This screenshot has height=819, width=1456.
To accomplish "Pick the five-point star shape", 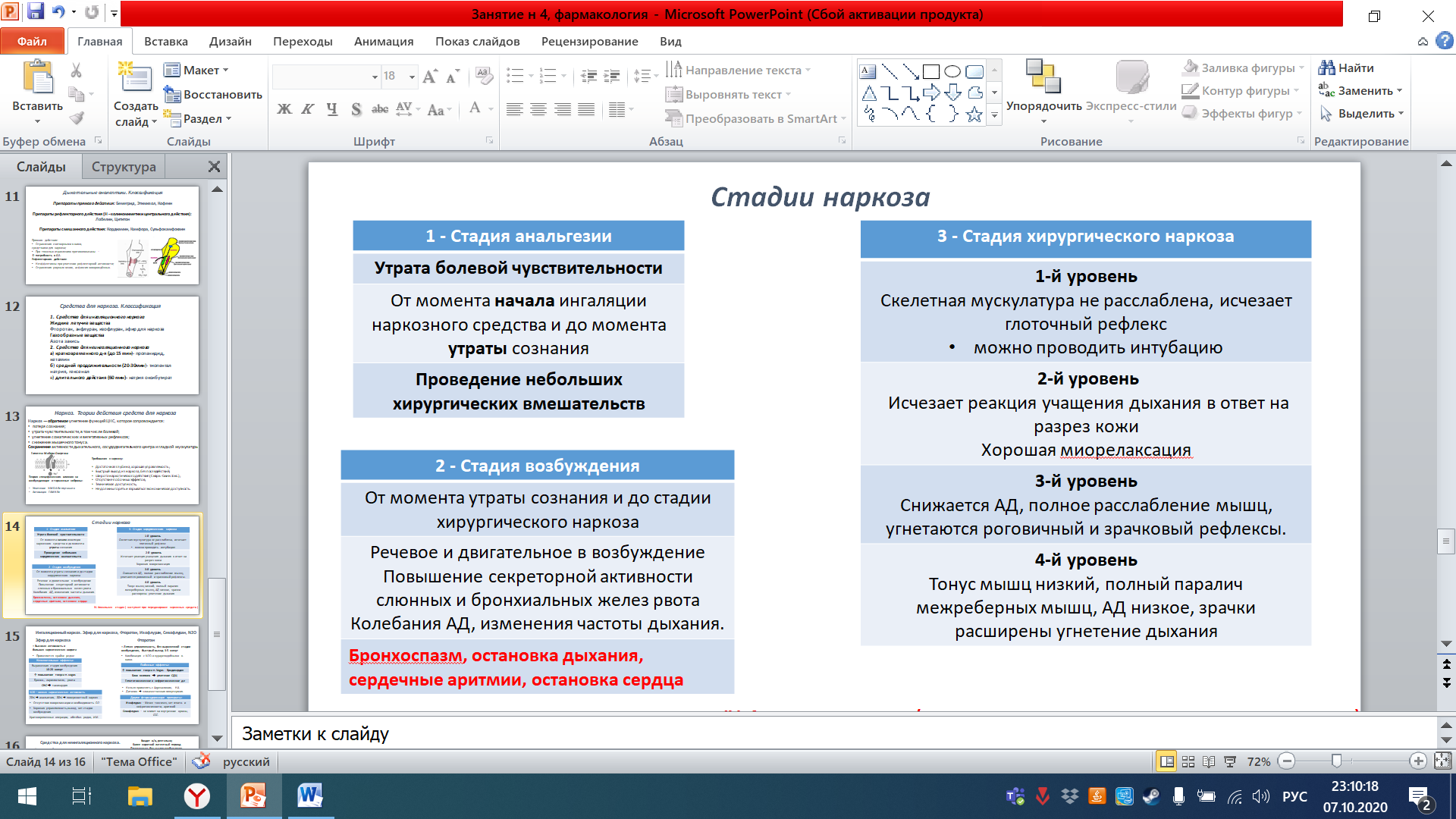I will (974, 115).
